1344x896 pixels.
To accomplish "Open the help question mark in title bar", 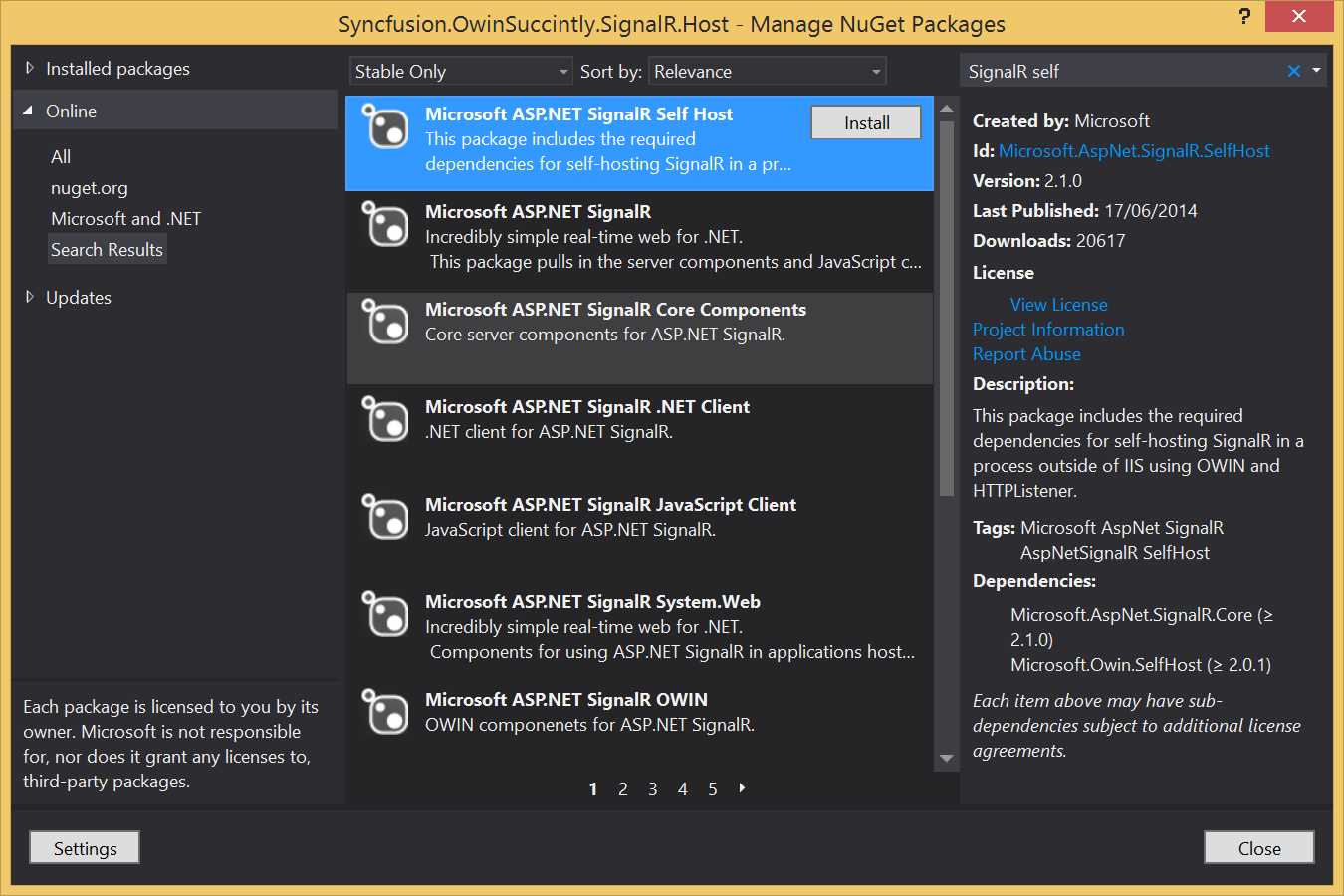I will point(1244,16).
